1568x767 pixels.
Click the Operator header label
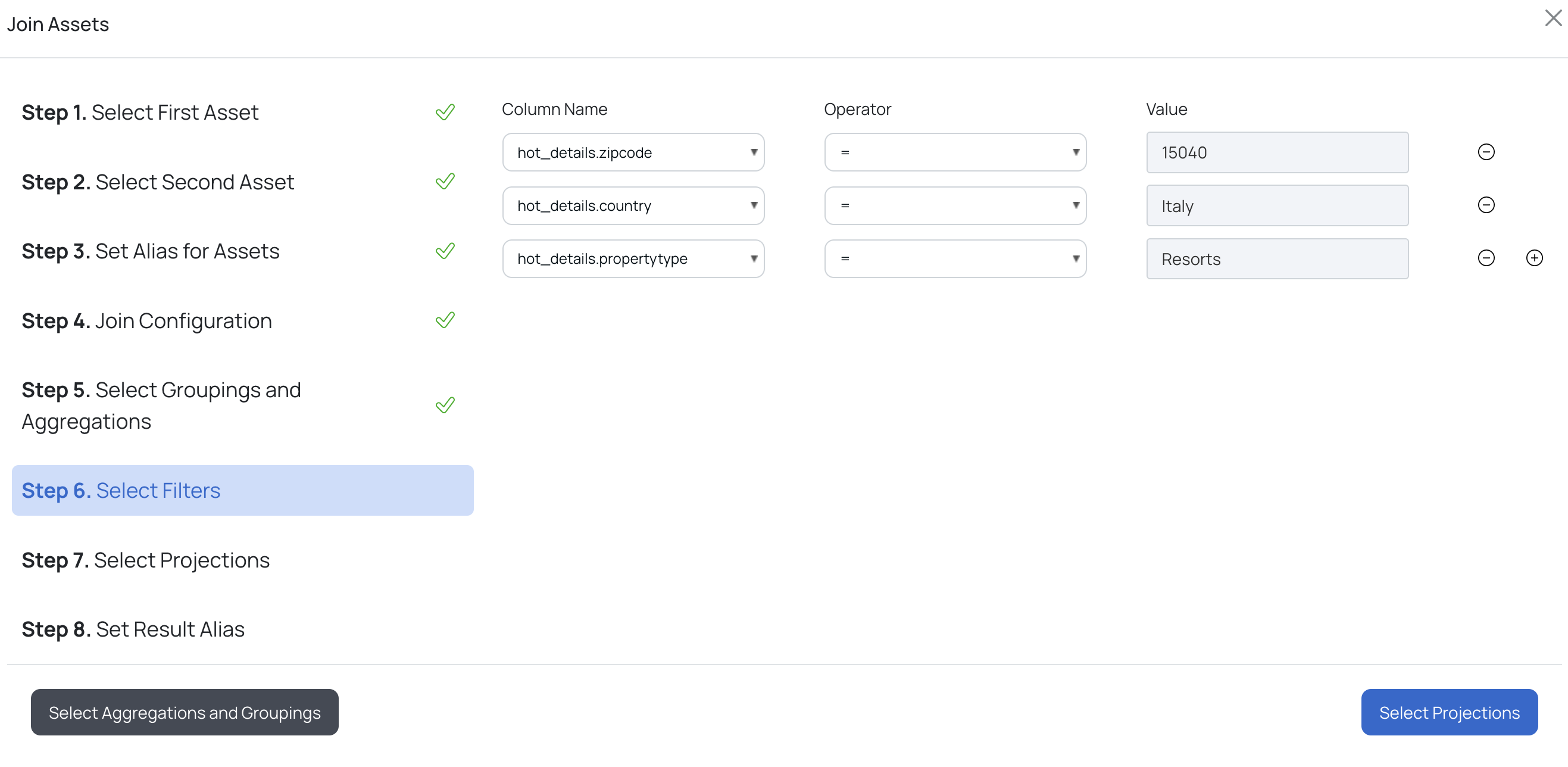[x=857, y=110]
